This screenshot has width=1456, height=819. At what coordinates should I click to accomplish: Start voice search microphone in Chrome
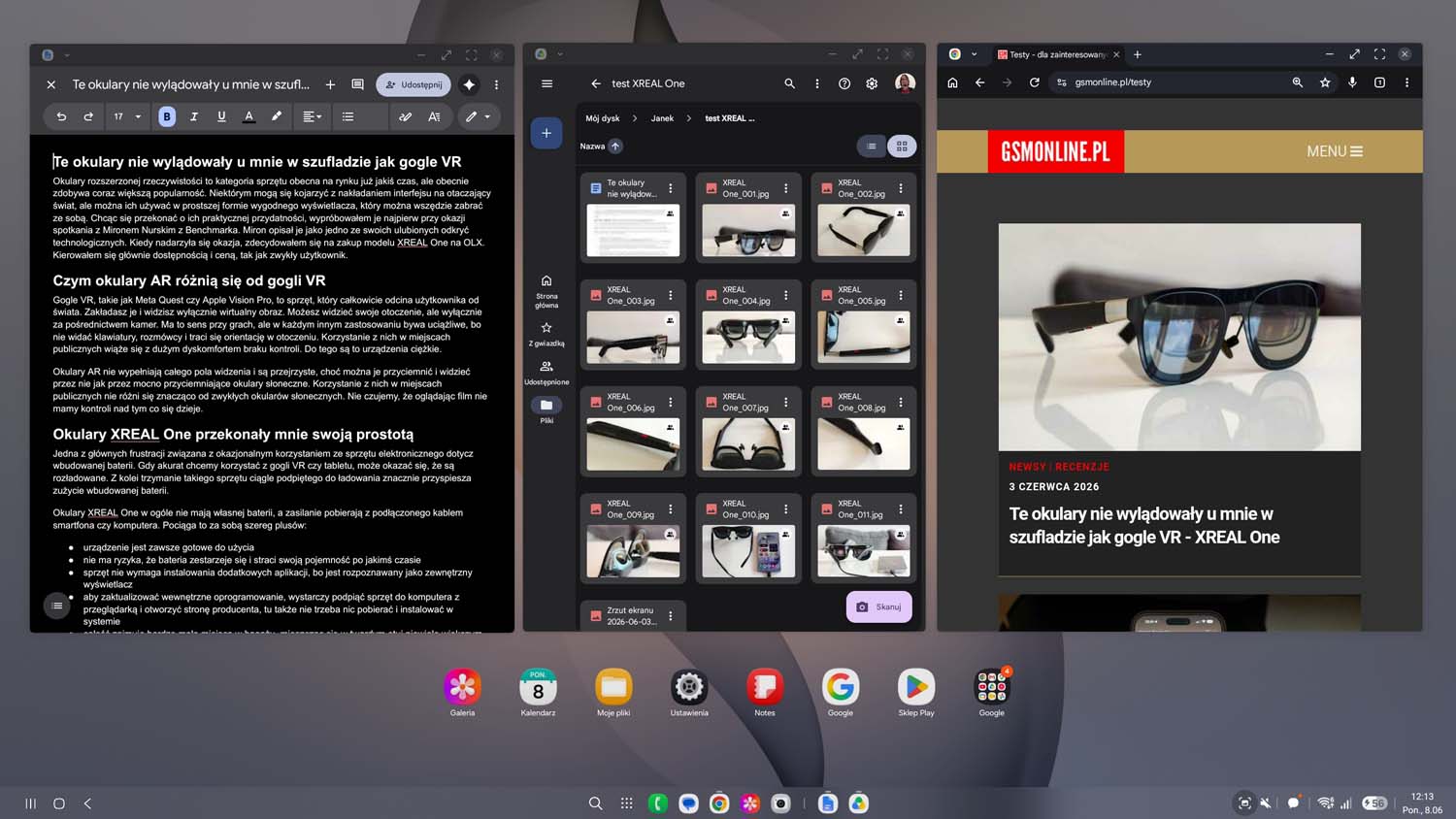(1352, 82)
